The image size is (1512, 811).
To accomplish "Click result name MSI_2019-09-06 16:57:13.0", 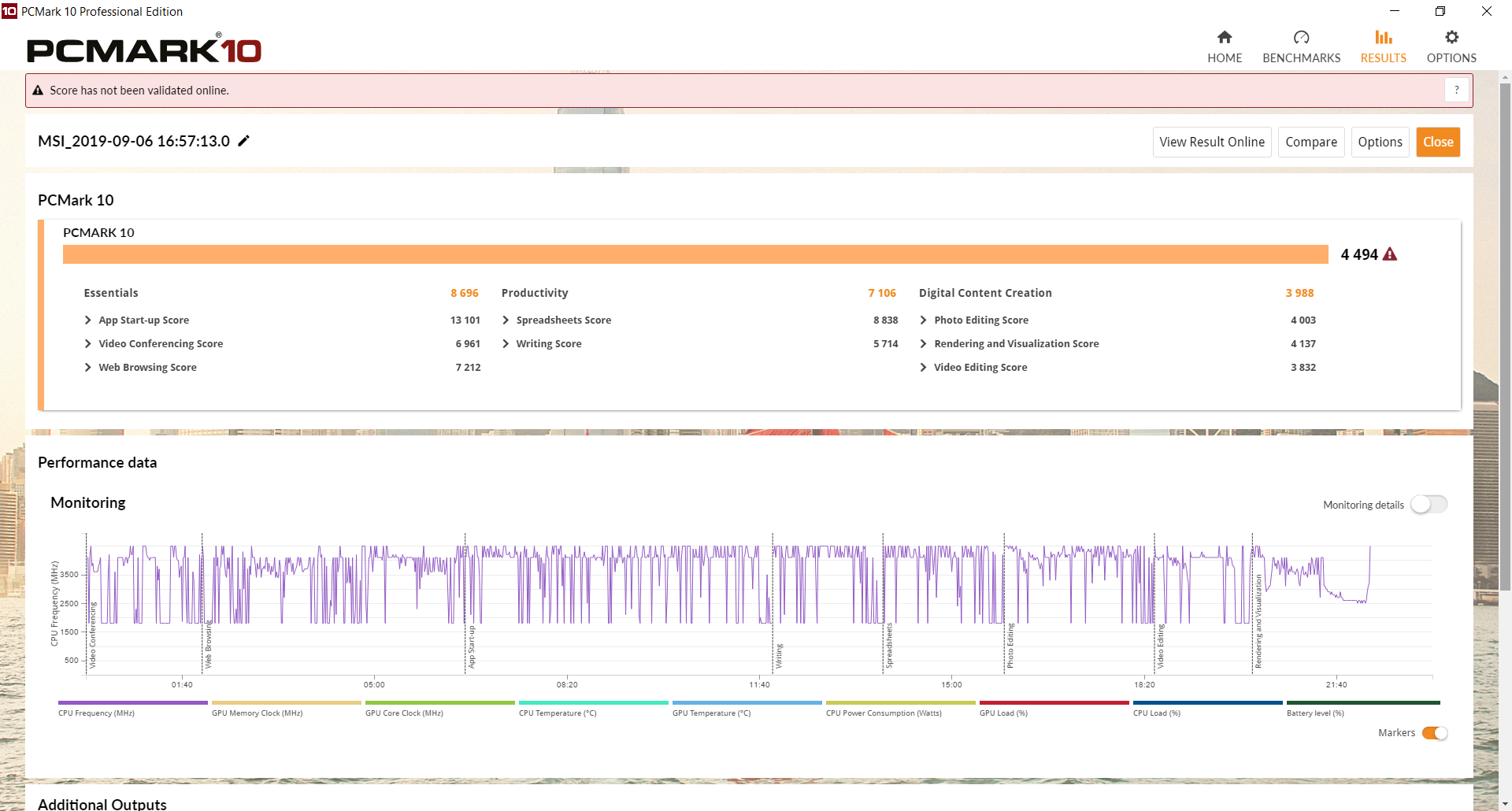I will tap(134, 141).
